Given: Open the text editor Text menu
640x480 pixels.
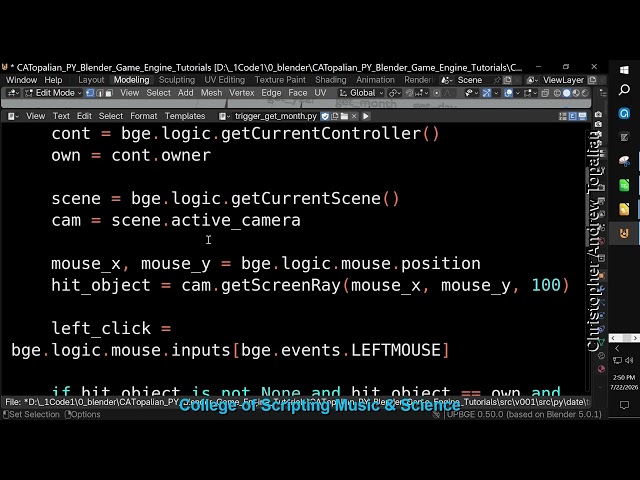Looking at the screenshot, I should tap(61, 116).
